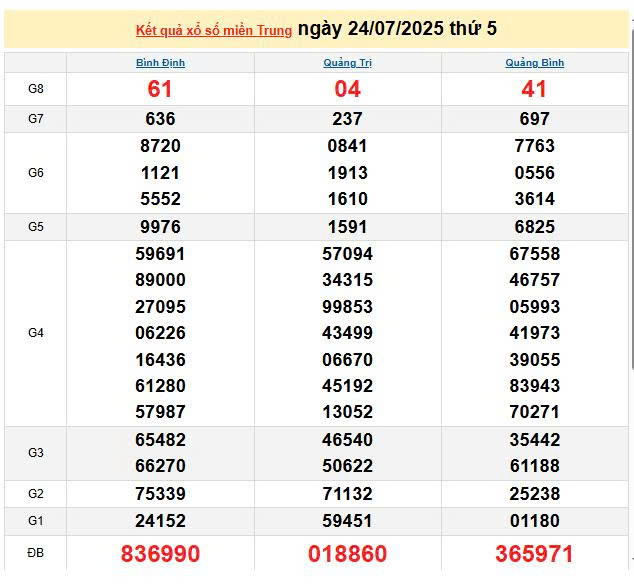Open the Kết quả xổ số miền Trung link

[213, 30]
